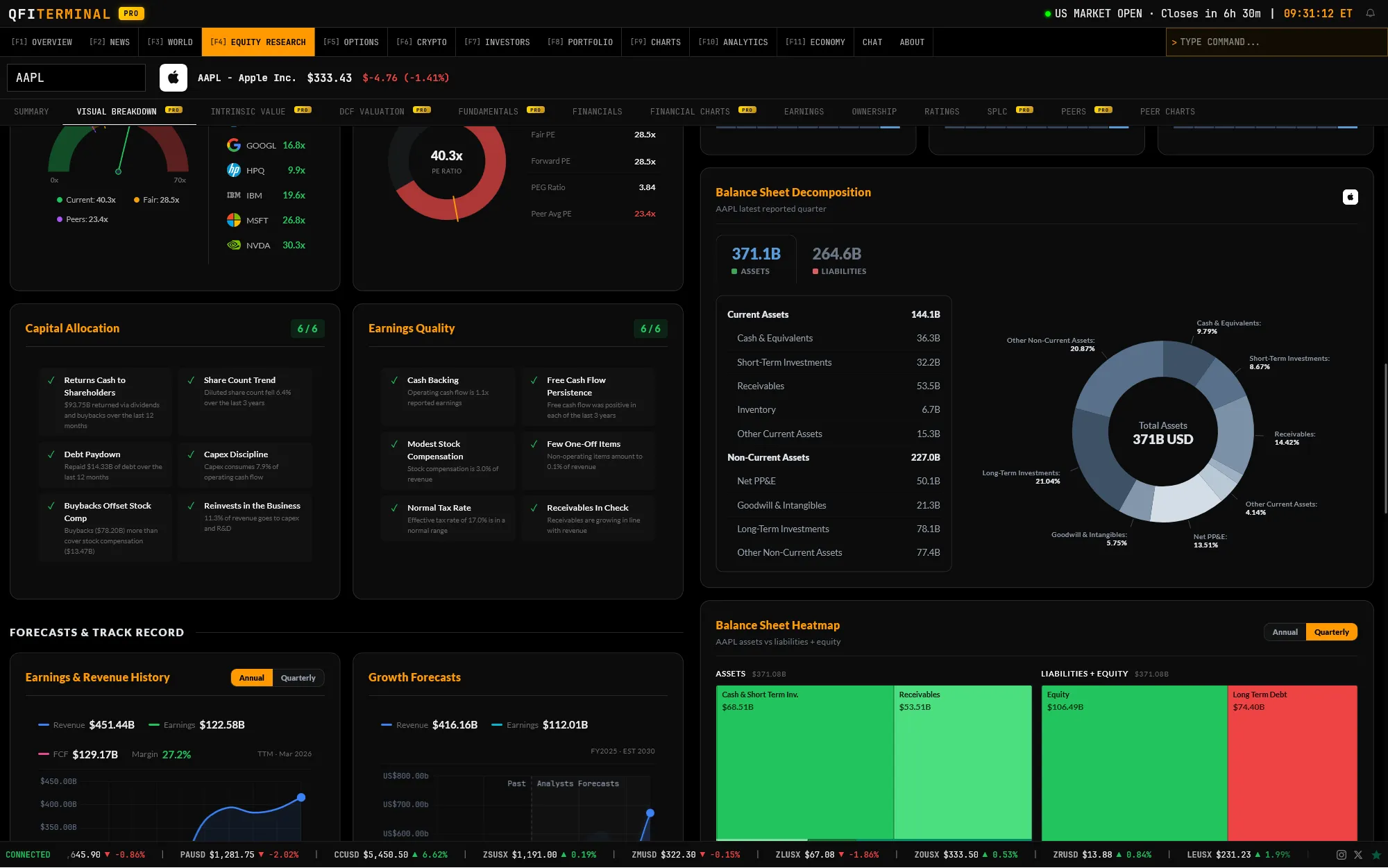Click the checkmark beside Debt Paydown
Image resolution: width=1388 pixels, height=868 pixels.
[x=51, y=454]
